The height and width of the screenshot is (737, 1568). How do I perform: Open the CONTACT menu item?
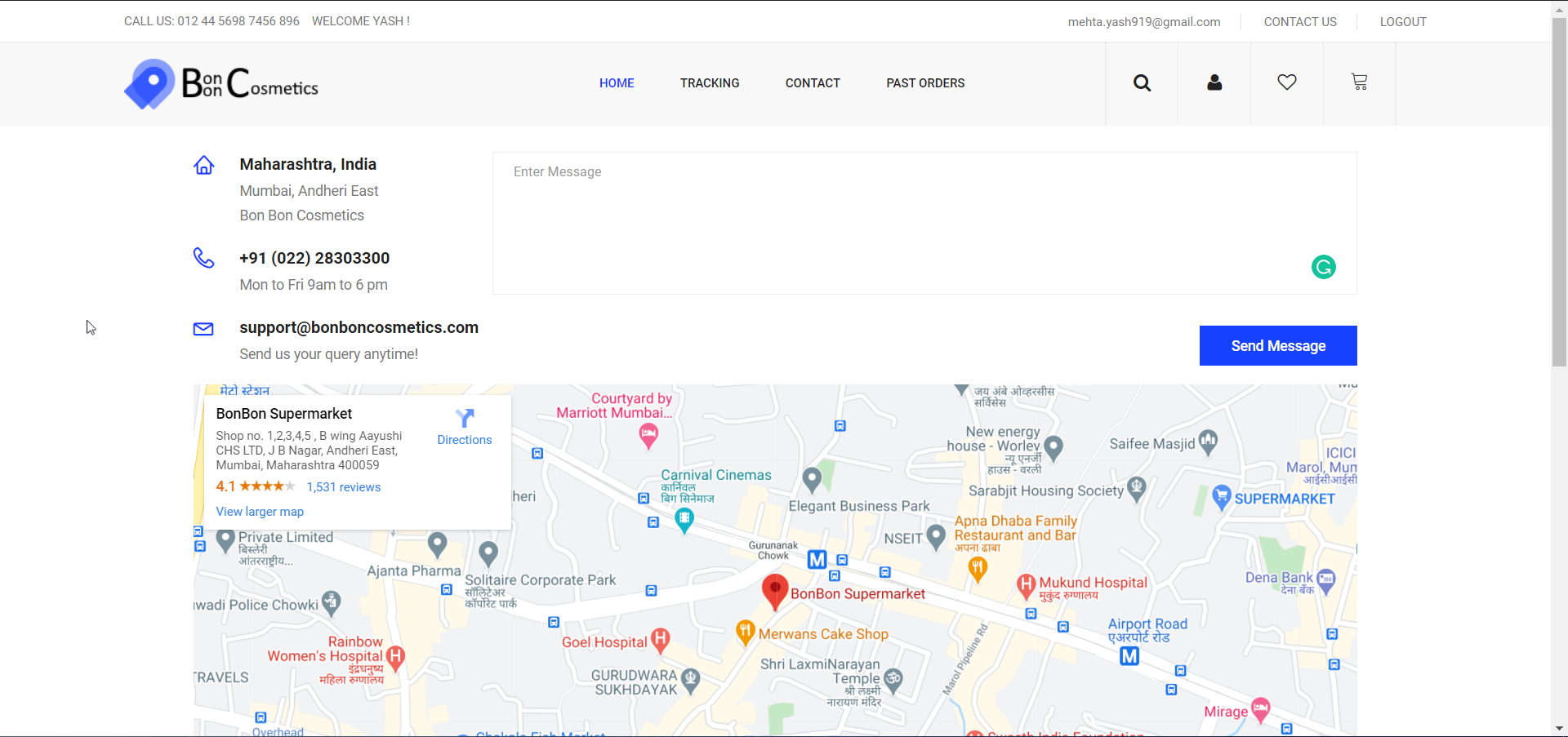click(x=813, y=83)
